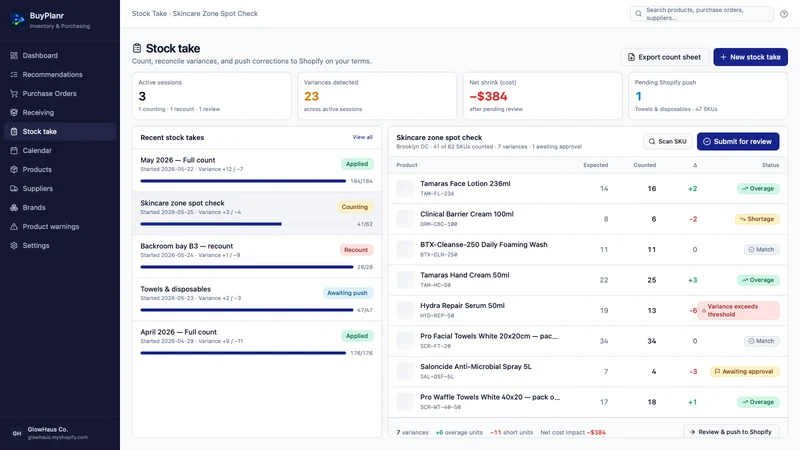Open the Suppliers page
This screenshot has width=800, height=450.
[60, 188]
